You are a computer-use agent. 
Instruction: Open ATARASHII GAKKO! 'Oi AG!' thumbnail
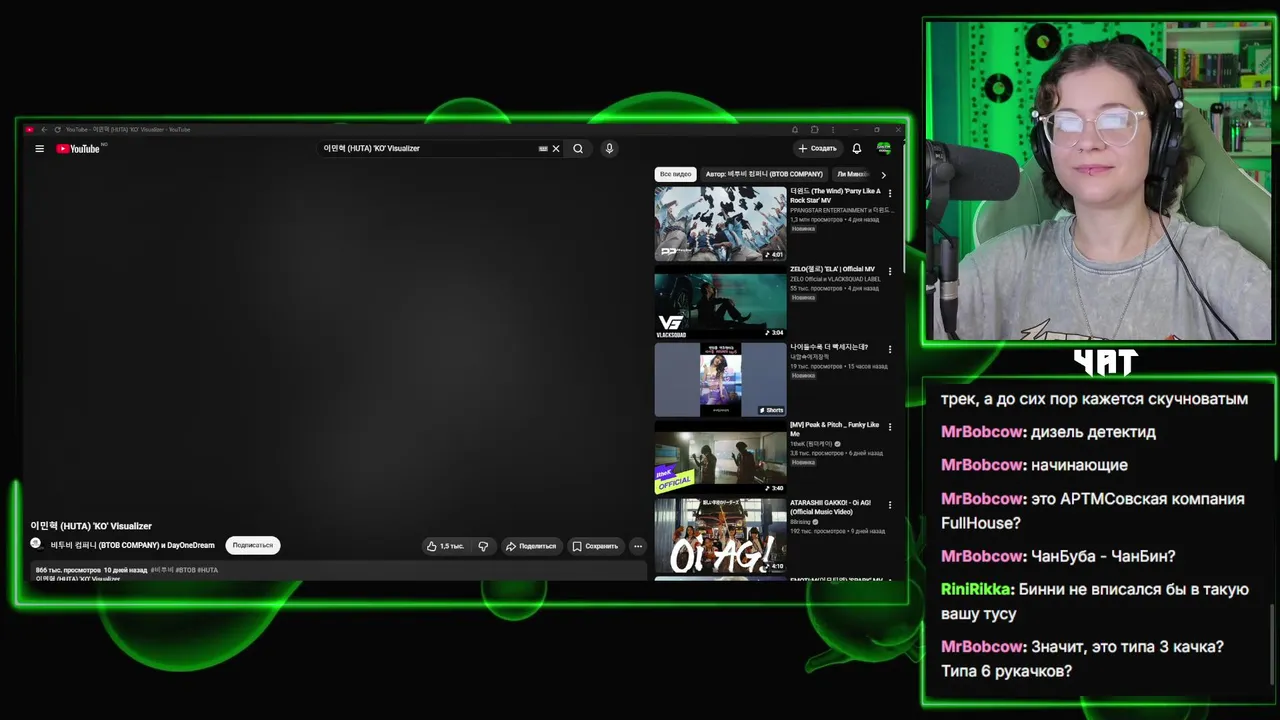pyautogui.click(x=721, y=536)
